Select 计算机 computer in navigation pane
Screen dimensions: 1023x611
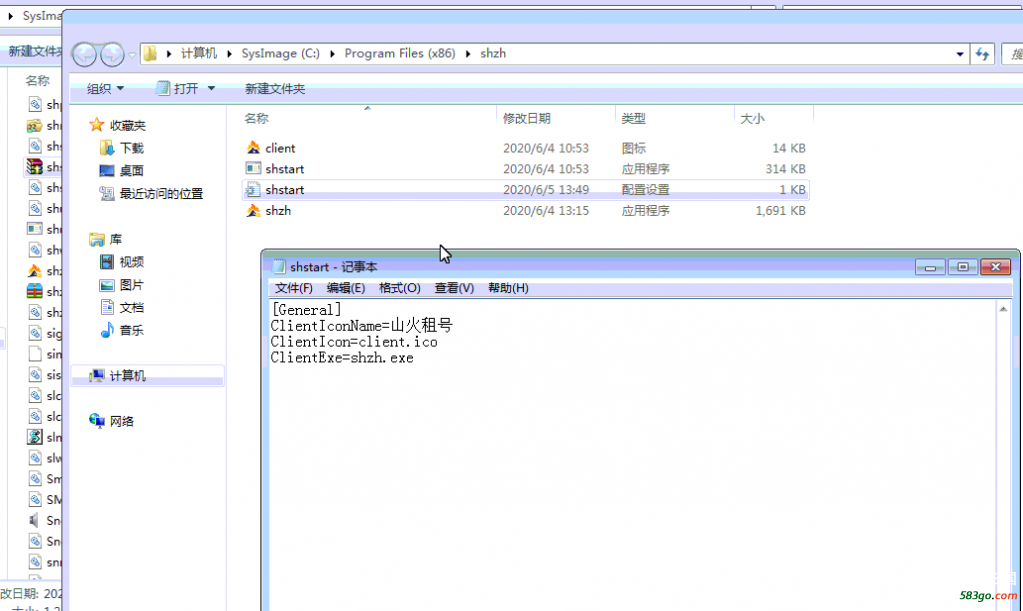pyautogui.click(x=147, y=376)
